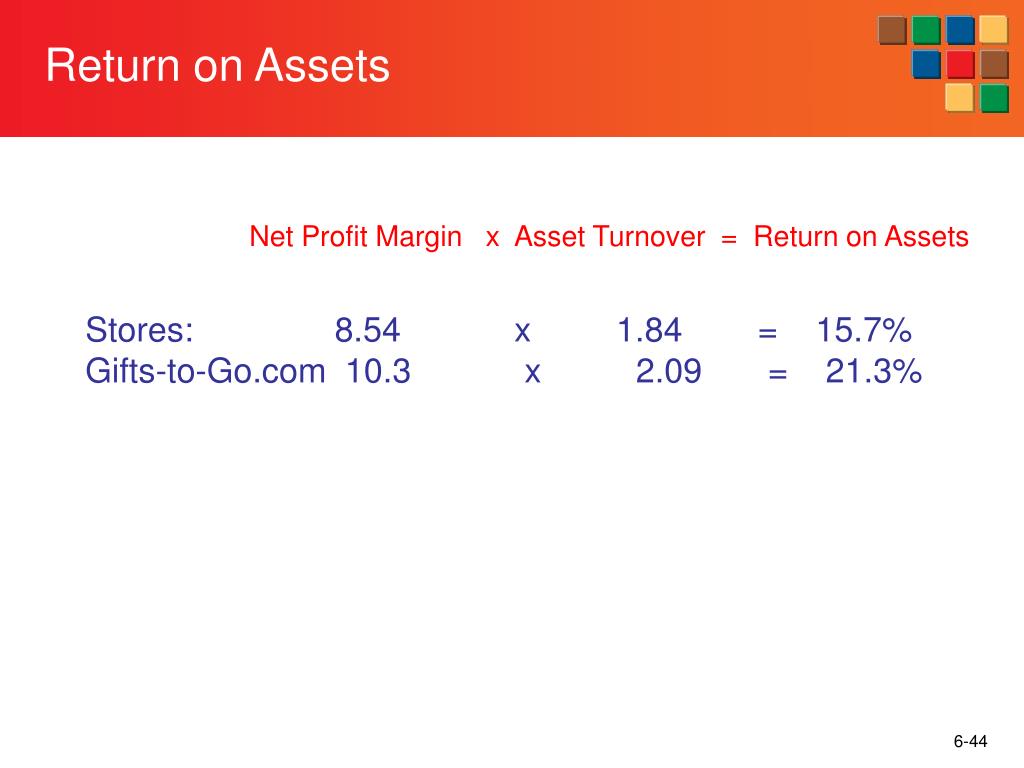Screen dimensions: 1024x768
Task: Click the 21.3% return value
Action: pos(874,372)
